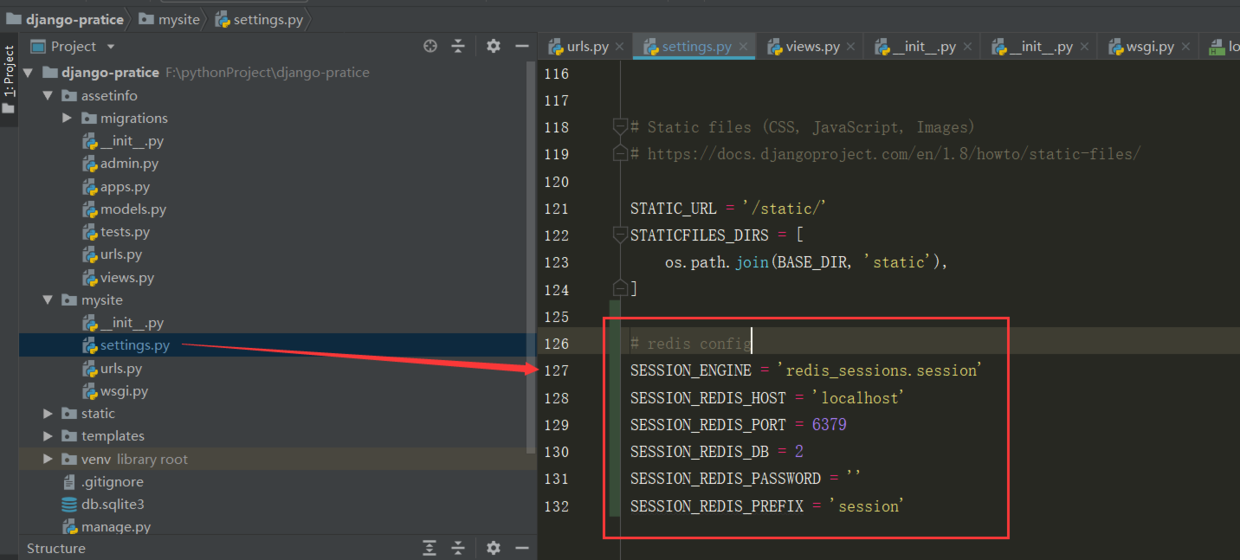Open the 1: Project tool window sidebar button

click(9, 80)
